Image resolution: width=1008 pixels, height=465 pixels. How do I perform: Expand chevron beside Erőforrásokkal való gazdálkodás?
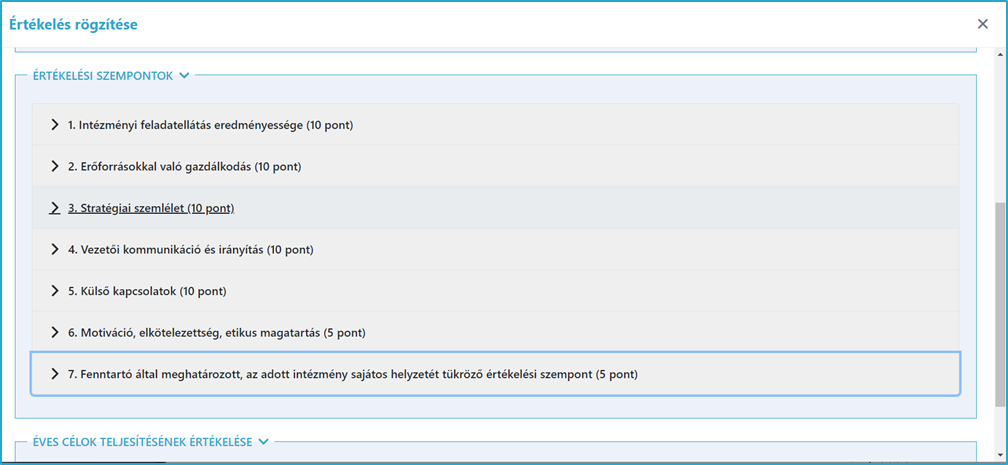click(55, 167)
